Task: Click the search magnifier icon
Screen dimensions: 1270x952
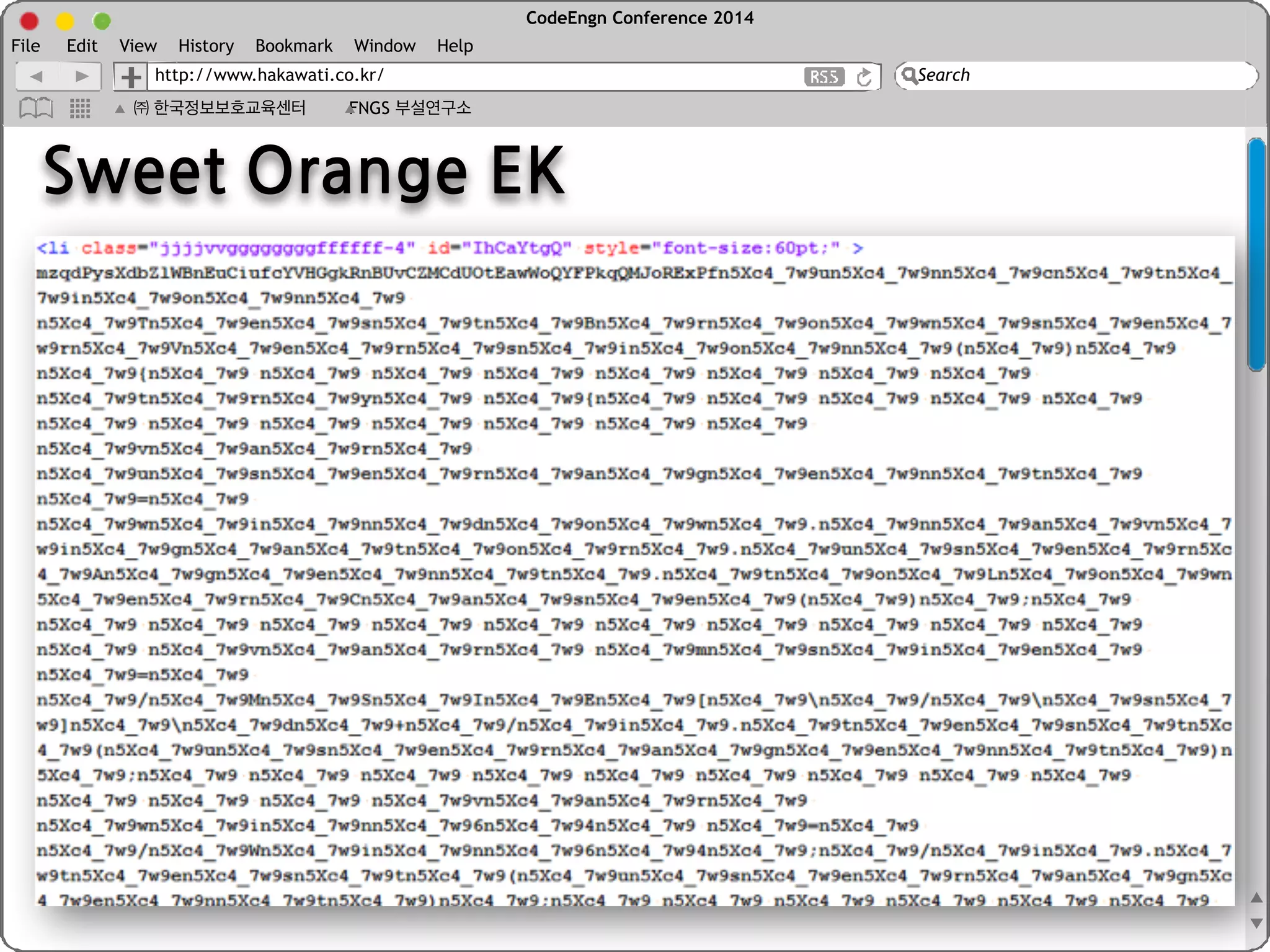Action: pyautogui.click(x=909, y=76)
